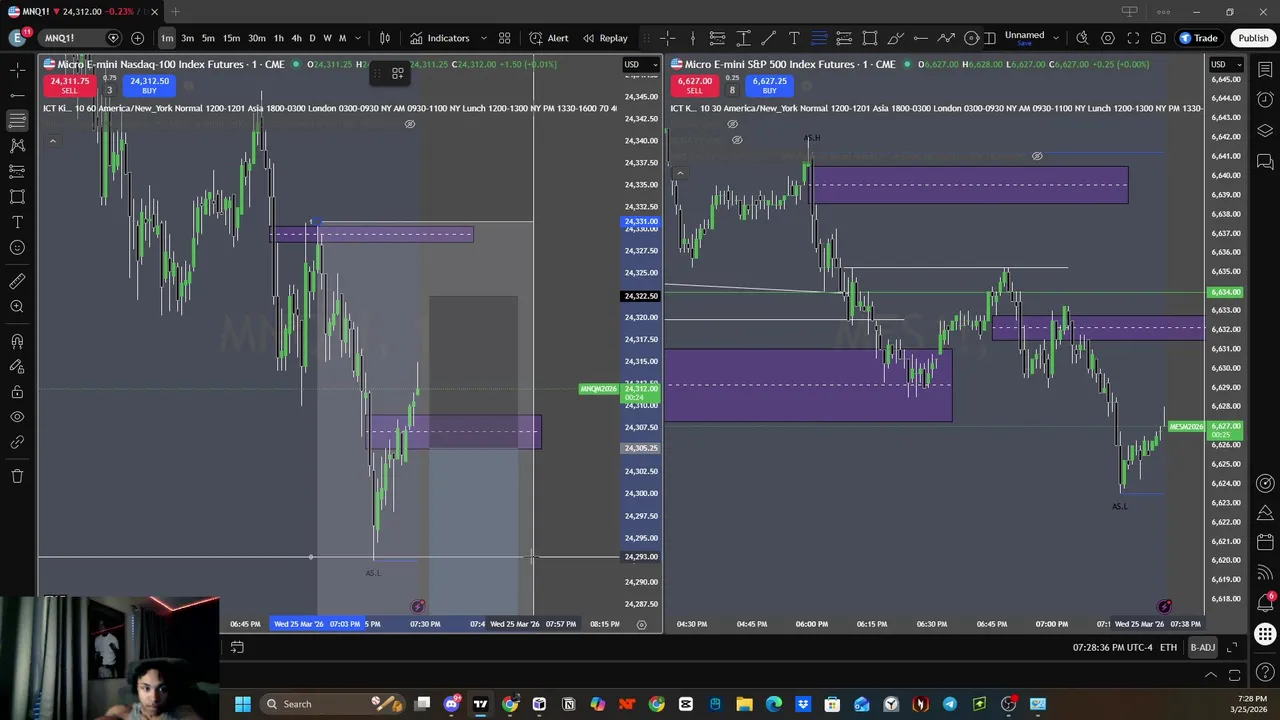This screenshot has height=720, width=1280.
Task: Expand the timeframe intervals dropdown
Action: pyautogui.click(x=358, y=38)
